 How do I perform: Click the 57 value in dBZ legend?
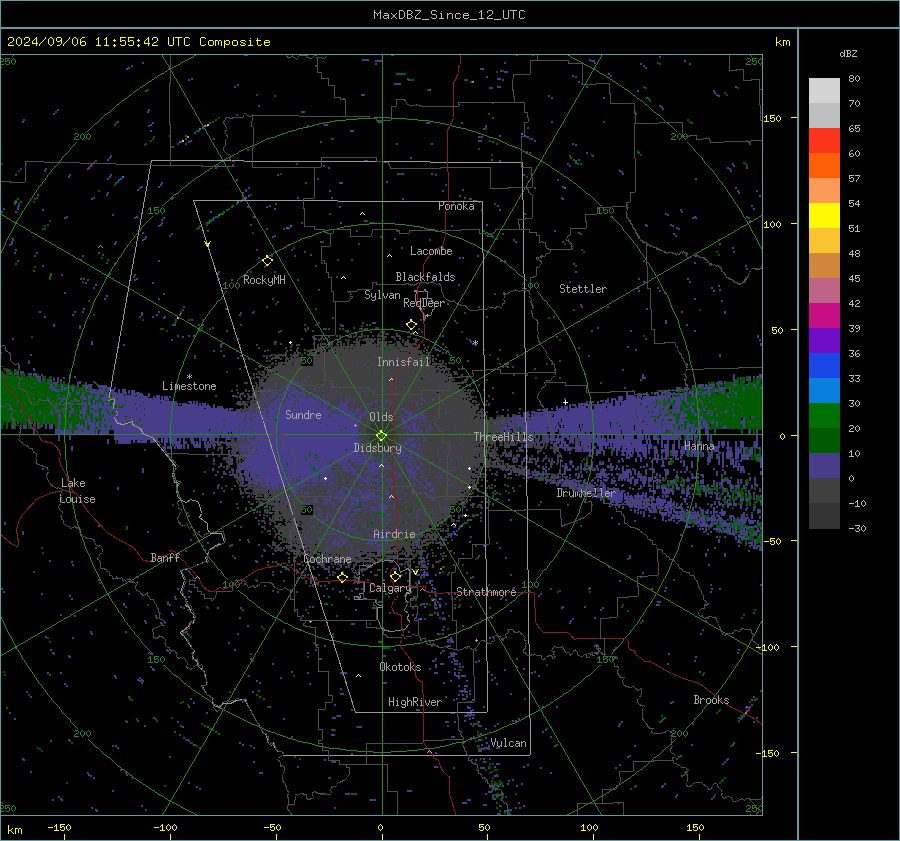[854, 179]
